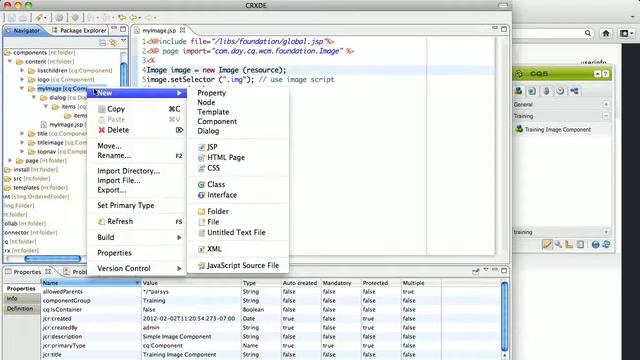Image resolution: width=640 pixels, height=360 pixels.
Task: Expand the page folder node
Action: pos(10,160)
